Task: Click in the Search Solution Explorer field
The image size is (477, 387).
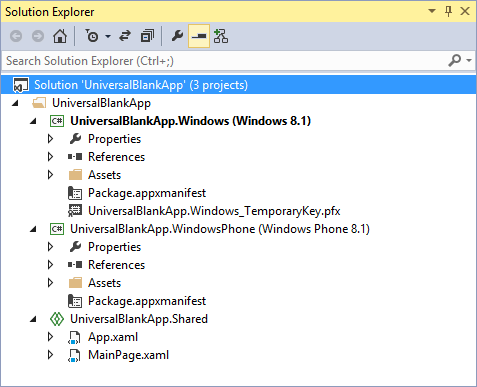Action: click(x=223, y=61)
